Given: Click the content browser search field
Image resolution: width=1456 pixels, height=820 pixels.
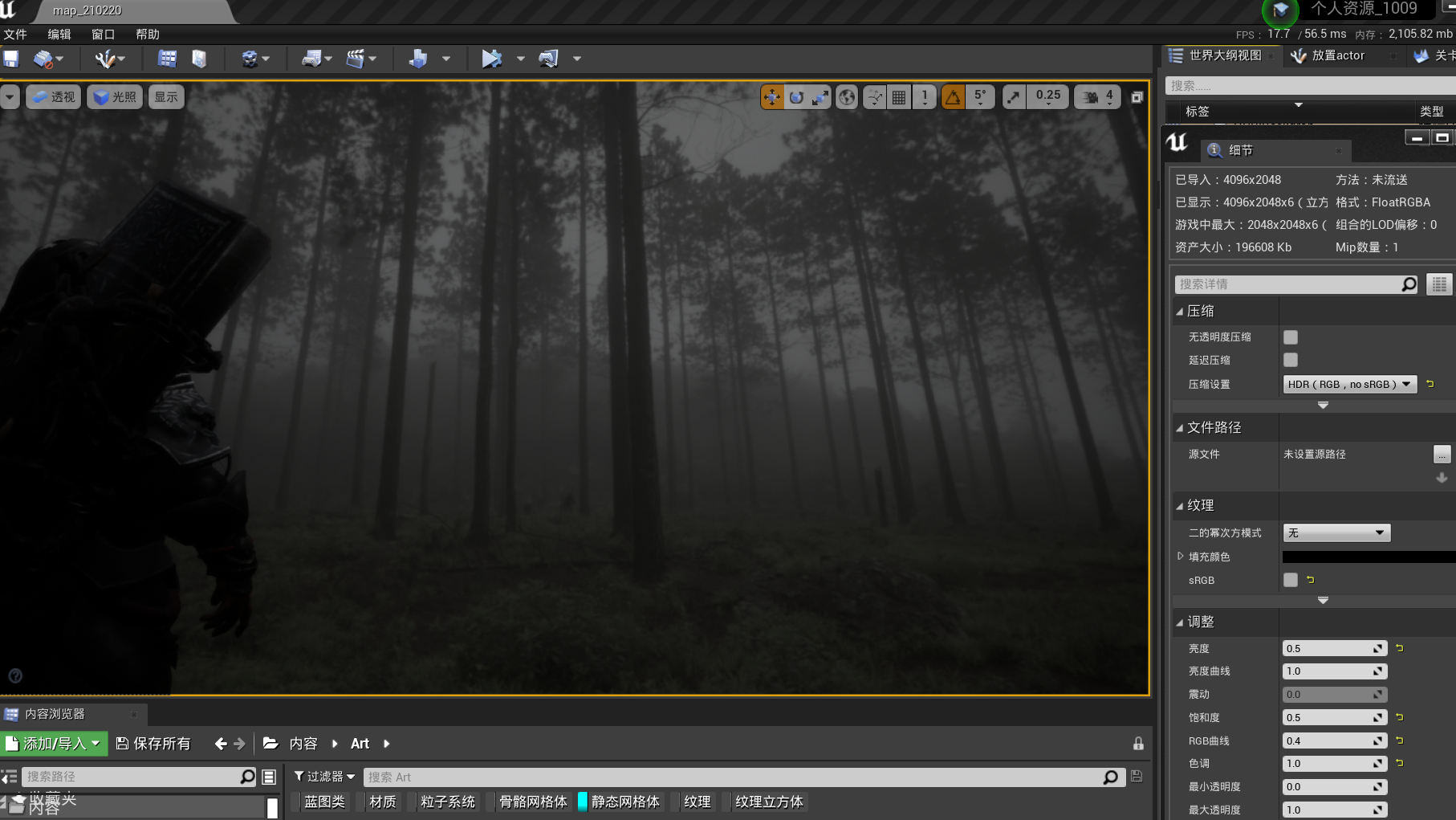Looking at the screenshot, I should click(x=722, y=777).
